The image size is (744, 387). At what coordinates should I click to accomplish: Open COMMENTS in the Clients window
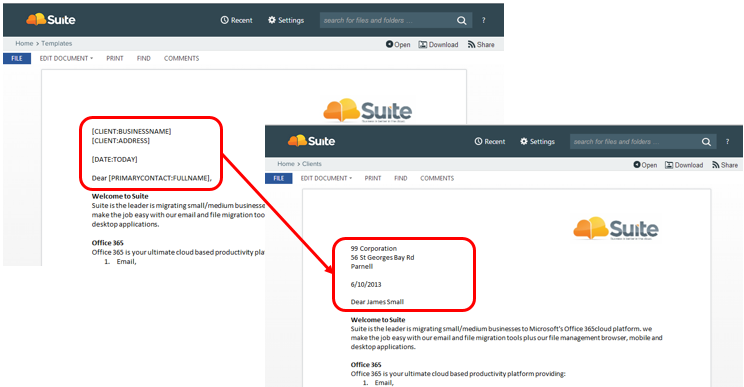437,178
